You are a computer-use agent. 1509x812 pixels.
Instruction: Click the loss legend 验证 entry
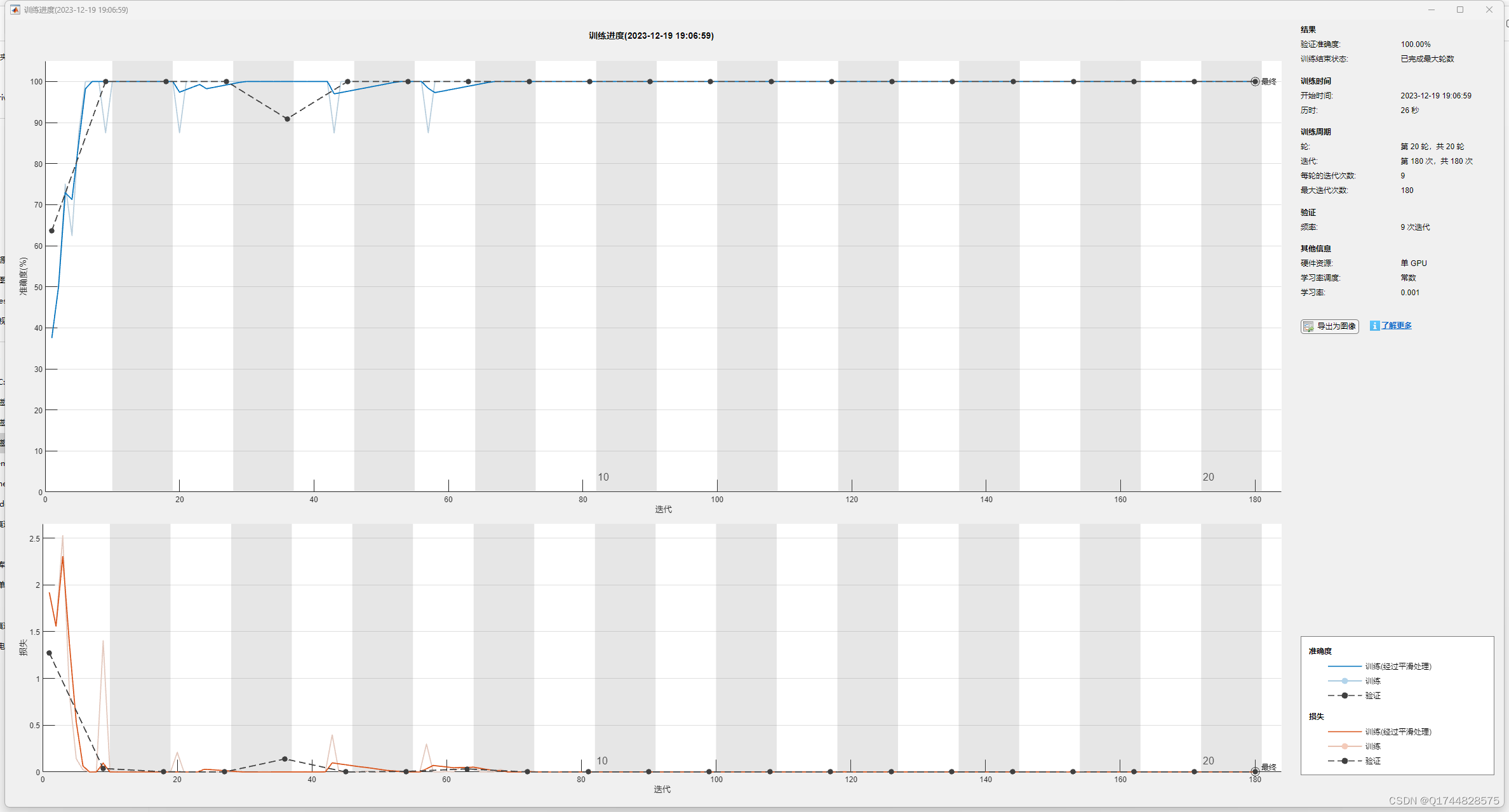[1354, 761]
